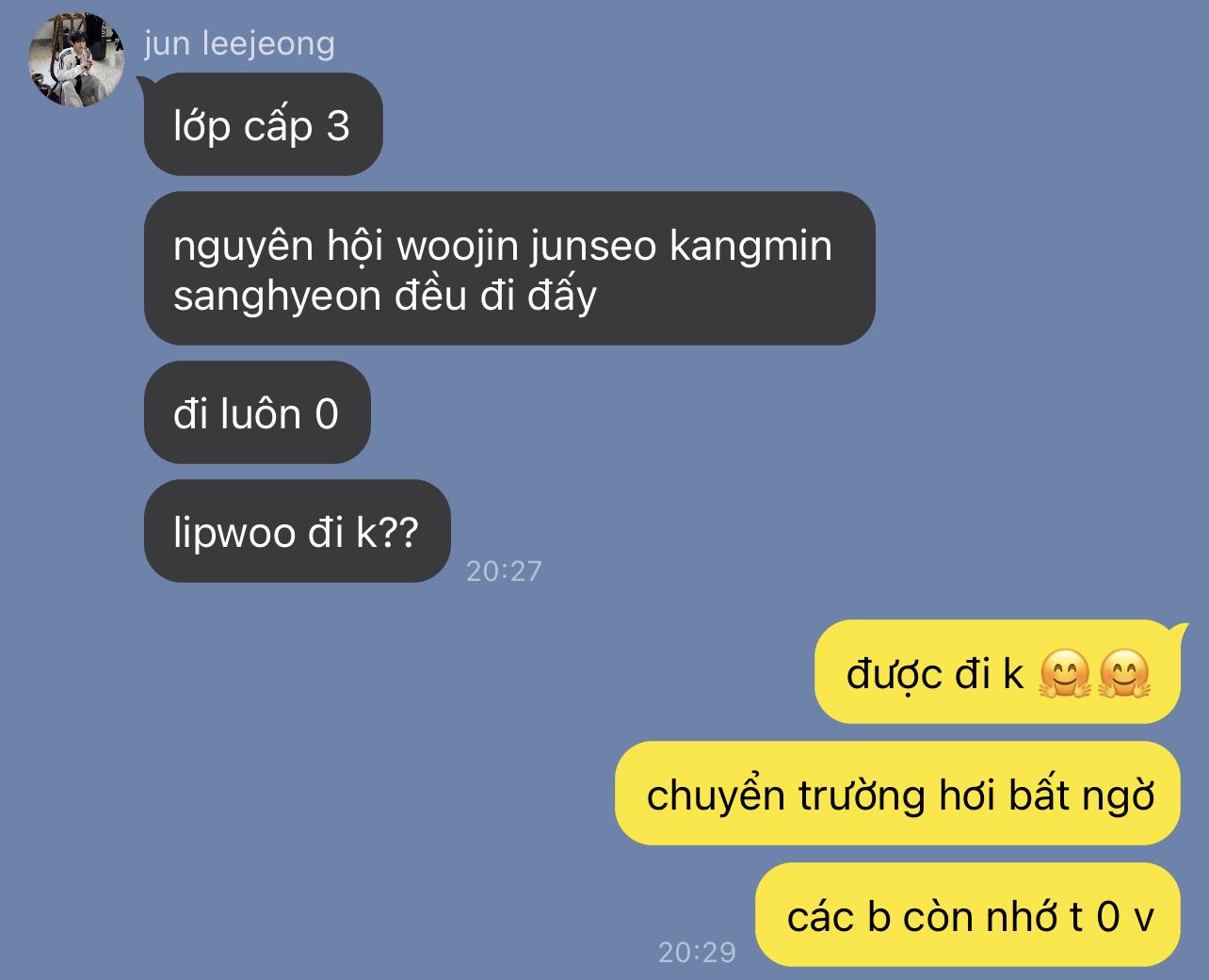Click the word 'lipwoo' in the message
The width and height of the screenshot is (1209, 980).
click(x=234, y=535)
